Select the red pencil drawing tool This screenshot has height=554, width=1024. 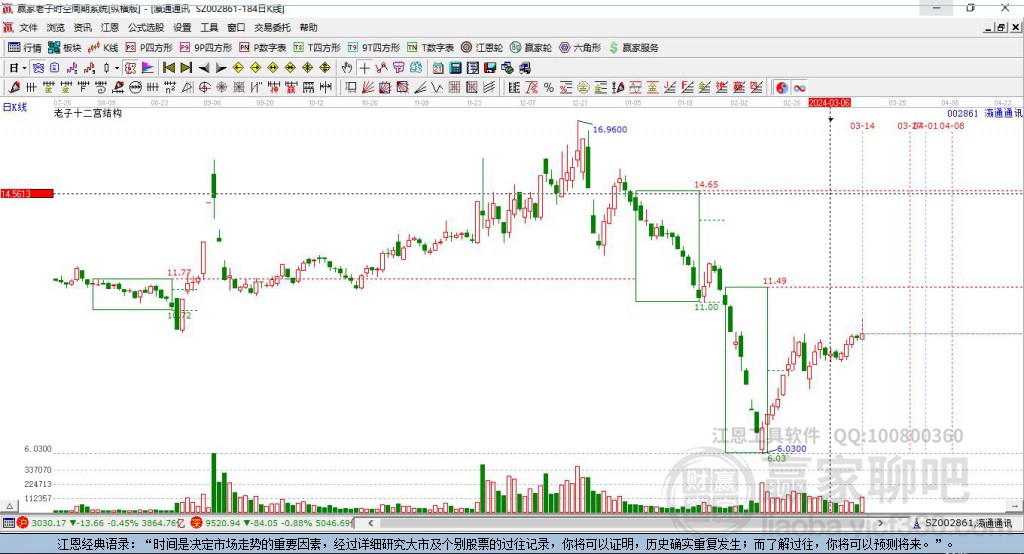[x=14, y=88]
